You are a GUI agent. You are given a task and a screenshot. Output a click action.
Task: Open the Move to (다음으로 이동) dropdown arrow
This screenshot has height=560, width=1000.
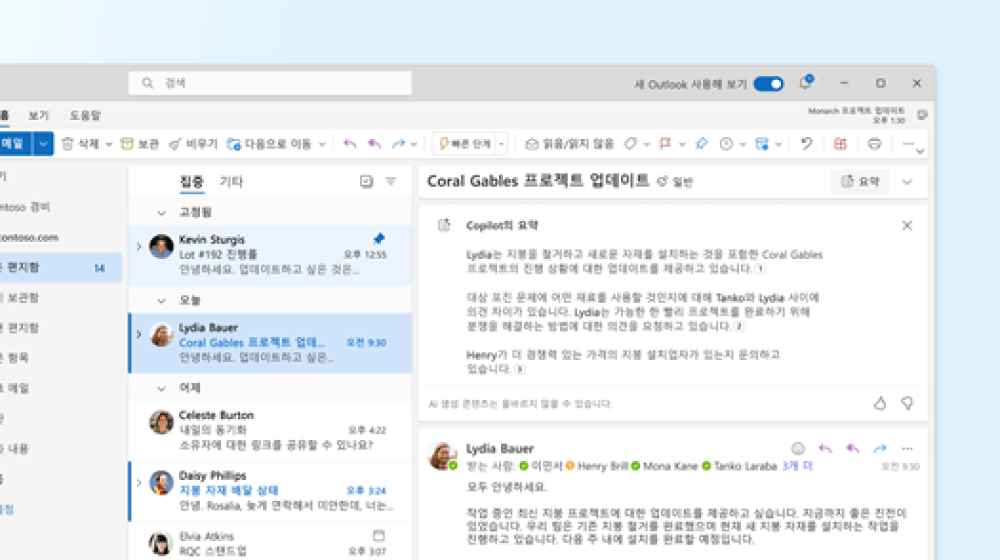(x=322, y=144)
